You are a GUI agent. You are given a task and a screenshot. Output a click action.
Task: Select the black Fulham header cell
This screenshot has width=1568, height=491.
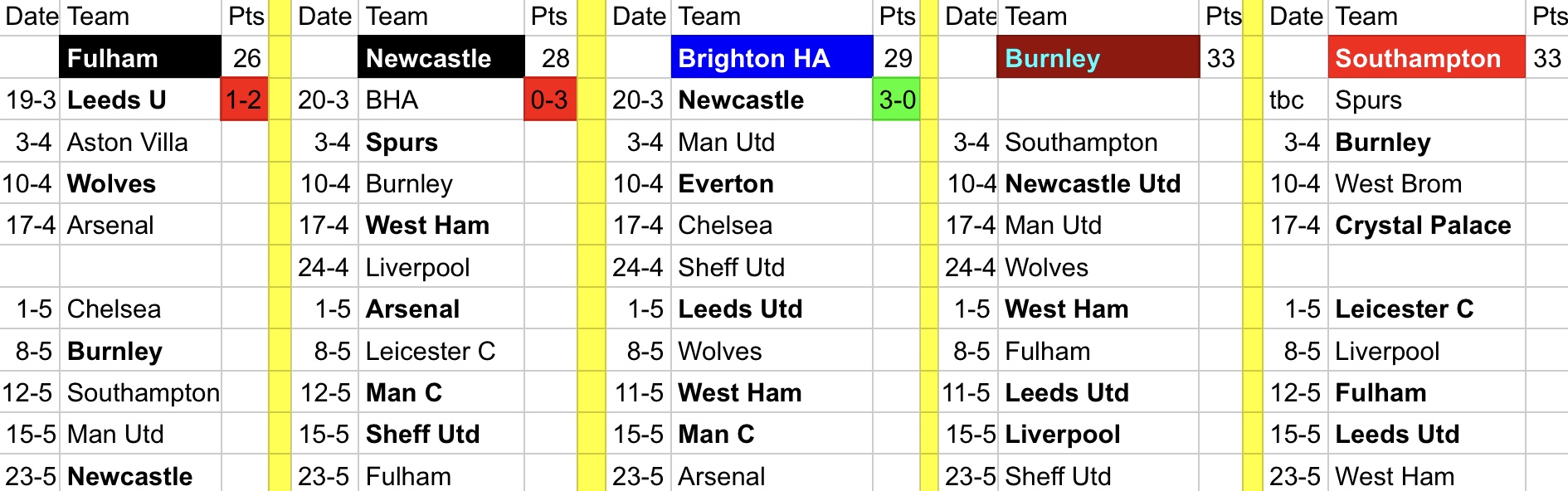(139, 58)
